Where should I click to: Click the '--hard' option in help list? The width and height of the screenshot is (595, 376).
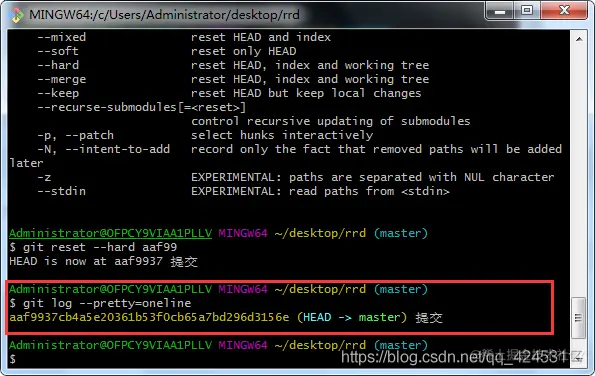pos(58,65)
